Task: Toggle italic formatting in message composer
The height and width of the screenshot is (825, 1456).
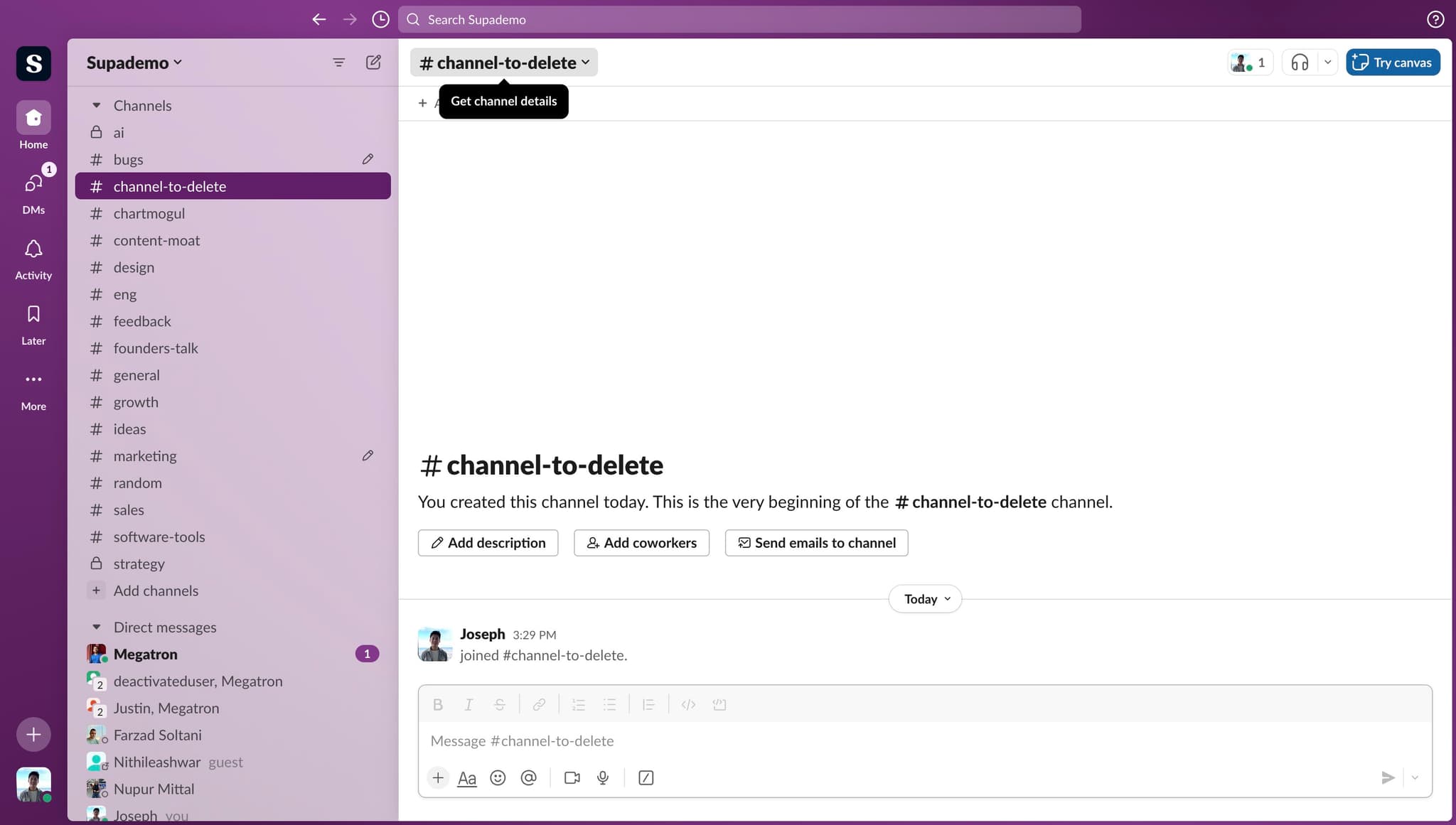Action: click(x=469, y=704)
